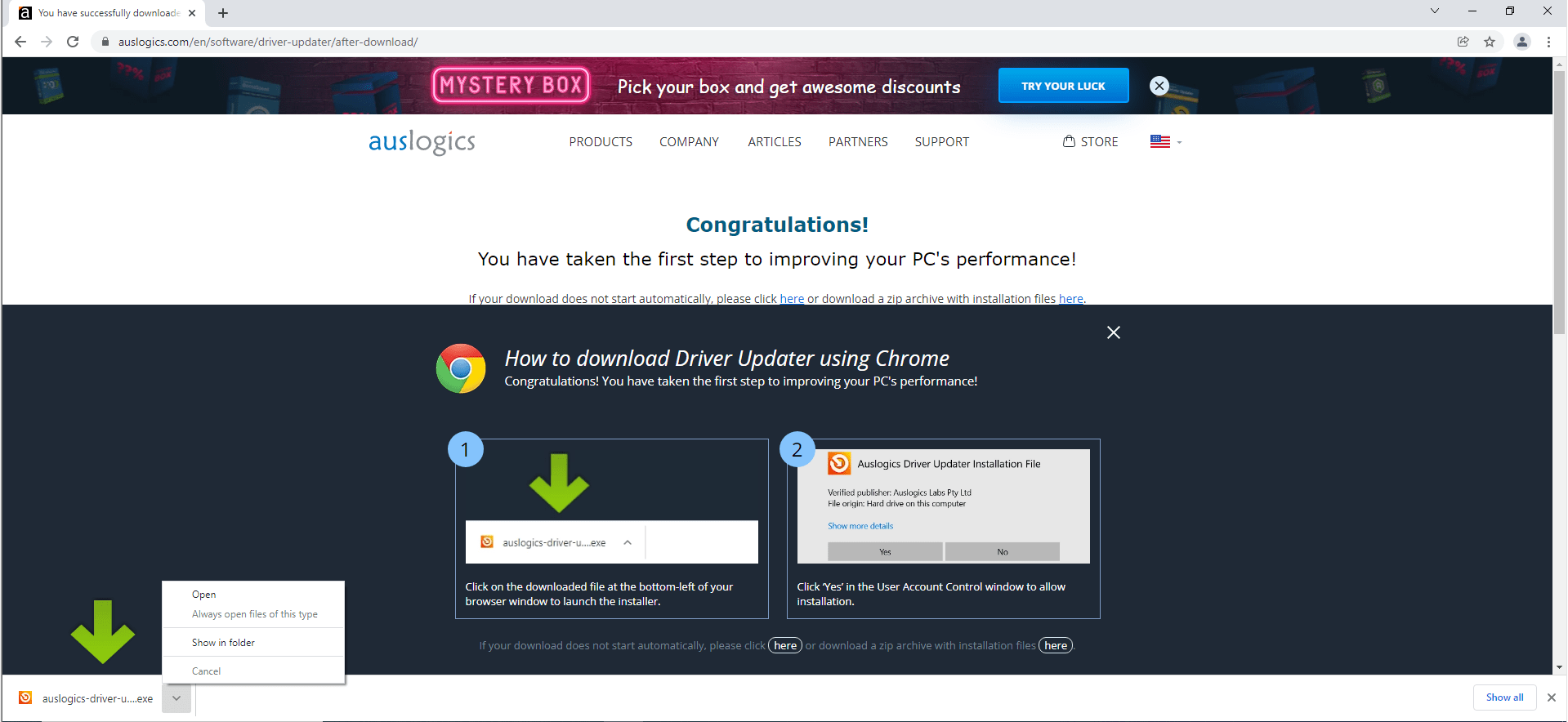Open the ARTICLES section

[775, 142]
